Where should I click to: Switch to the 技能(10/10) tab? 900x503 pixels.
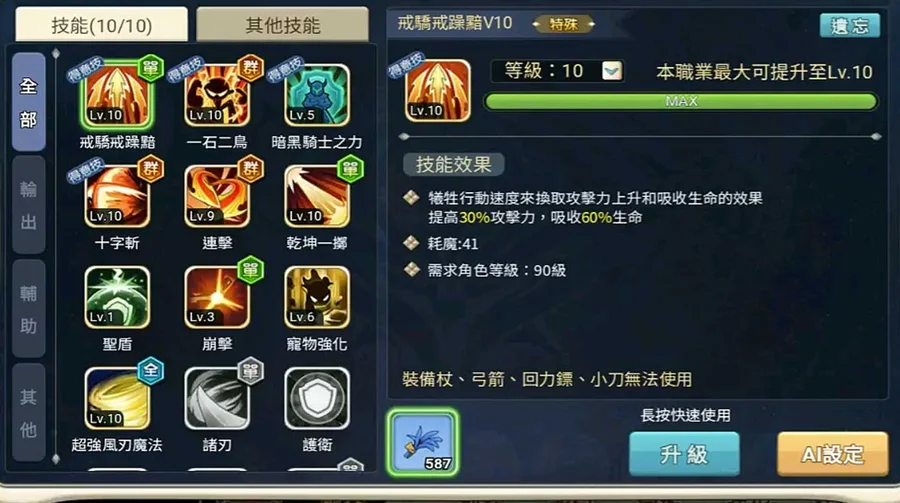(x=102, y=25)
